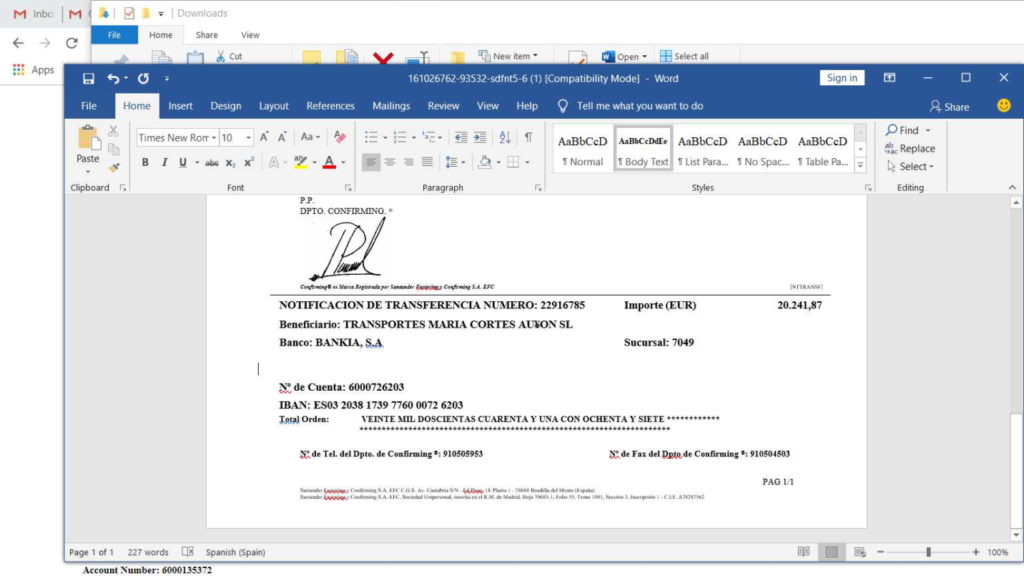The width and height of the screenshot is (1024, 576).
Task: Apply superscript formatting
Action: click(248, 163)
